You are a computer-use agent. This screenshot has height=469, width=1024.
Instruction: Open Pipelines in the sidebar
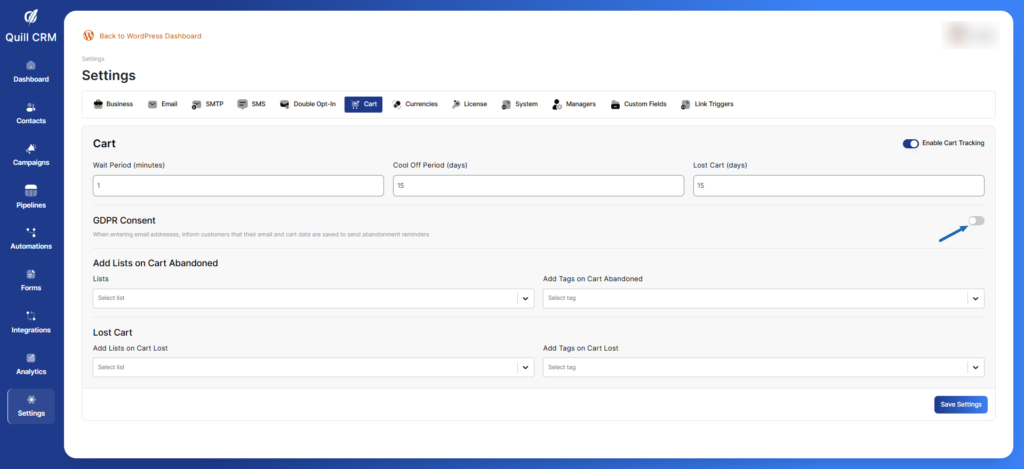30,191
